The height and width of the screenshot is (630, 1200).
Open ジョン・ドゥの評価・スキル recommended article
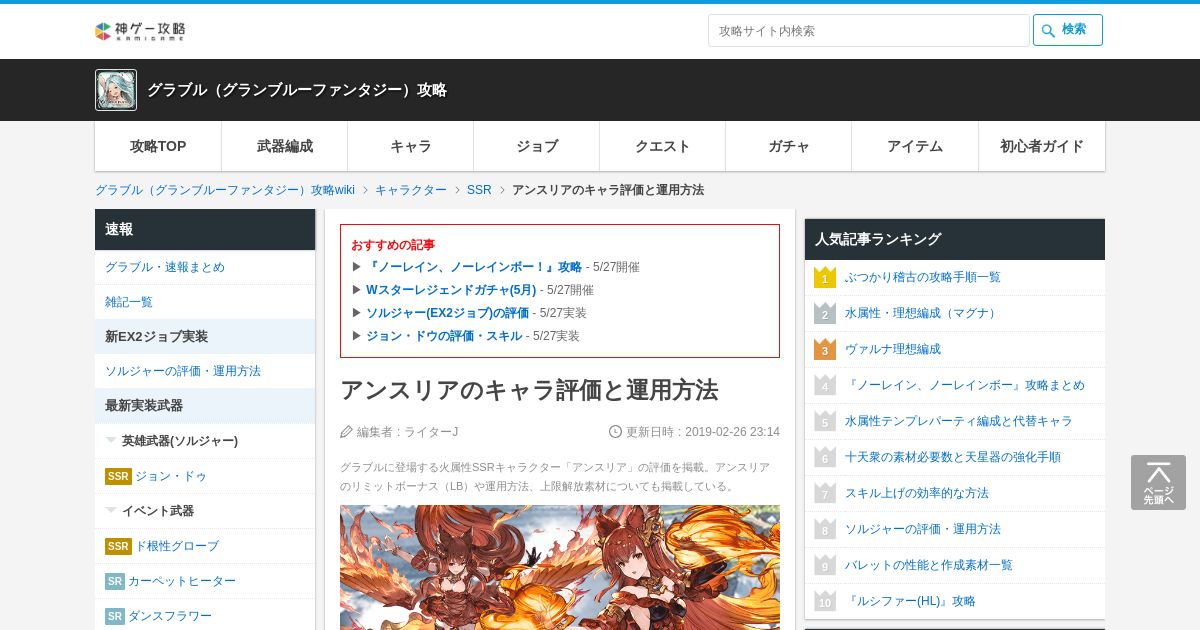444,336
